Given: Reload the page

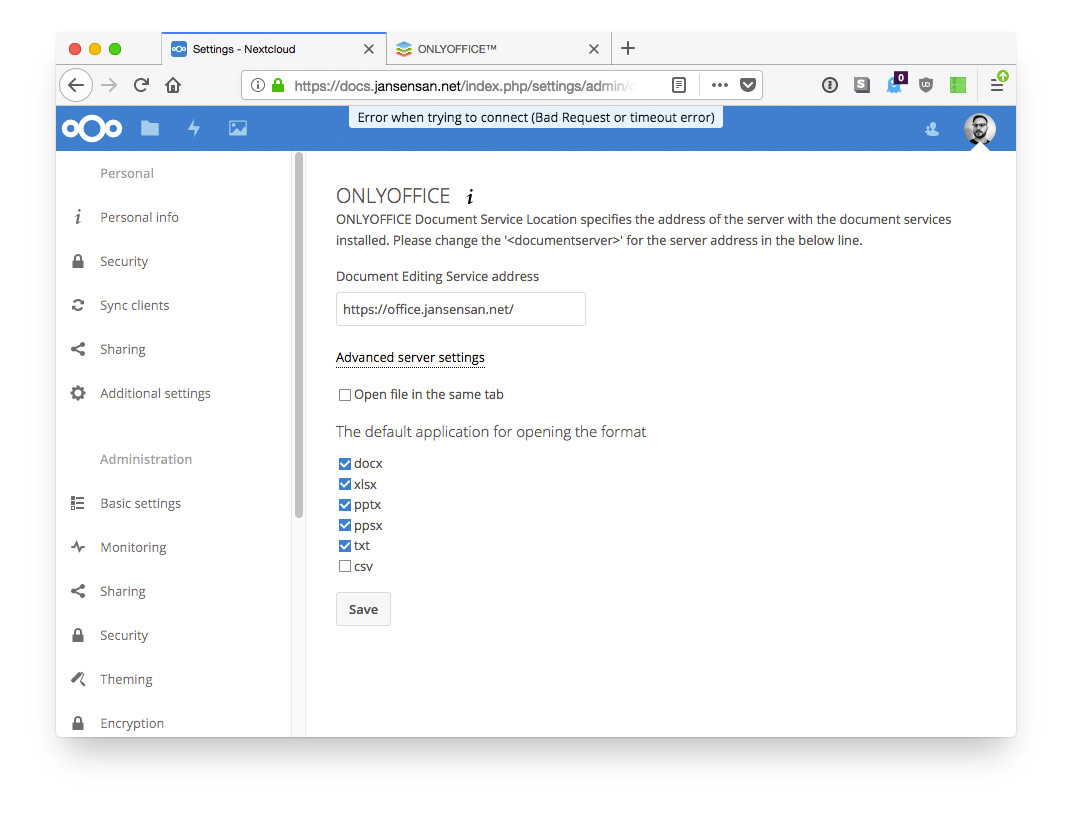Looking at the screenshot, I should click(142, 85).
